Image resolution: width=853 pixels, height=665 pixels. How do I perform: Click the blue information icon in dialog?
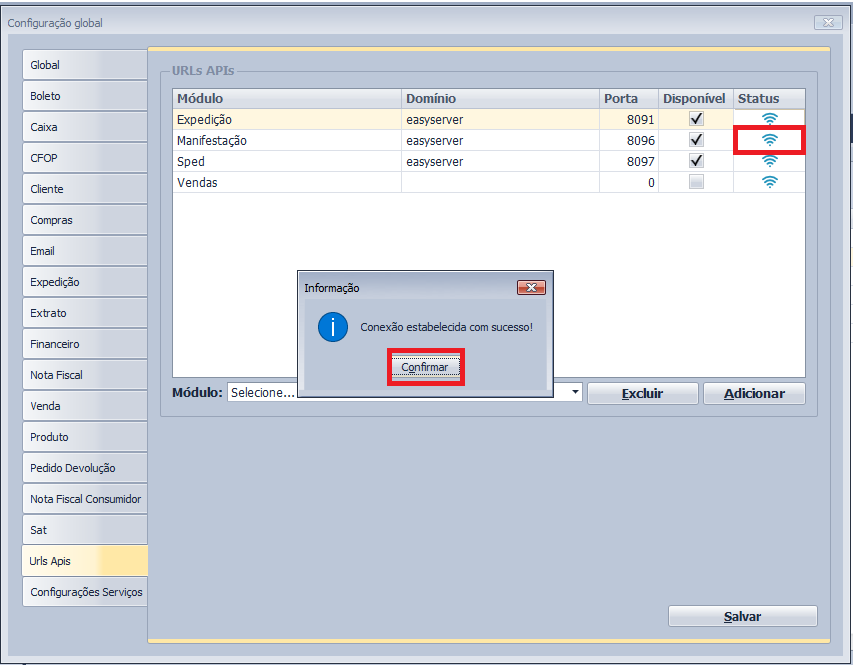[x=332, y=327]
